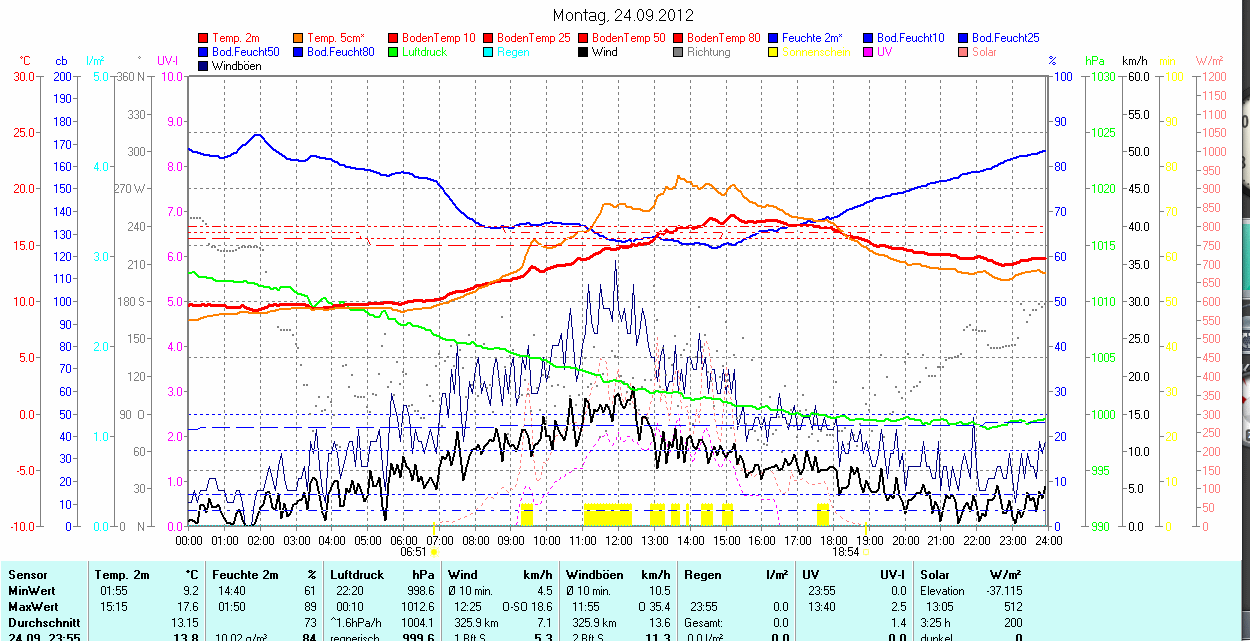This screenshot has width=1250, height=641.
Task: Click the yellow min axis unit label
Action: (1167, 61)
